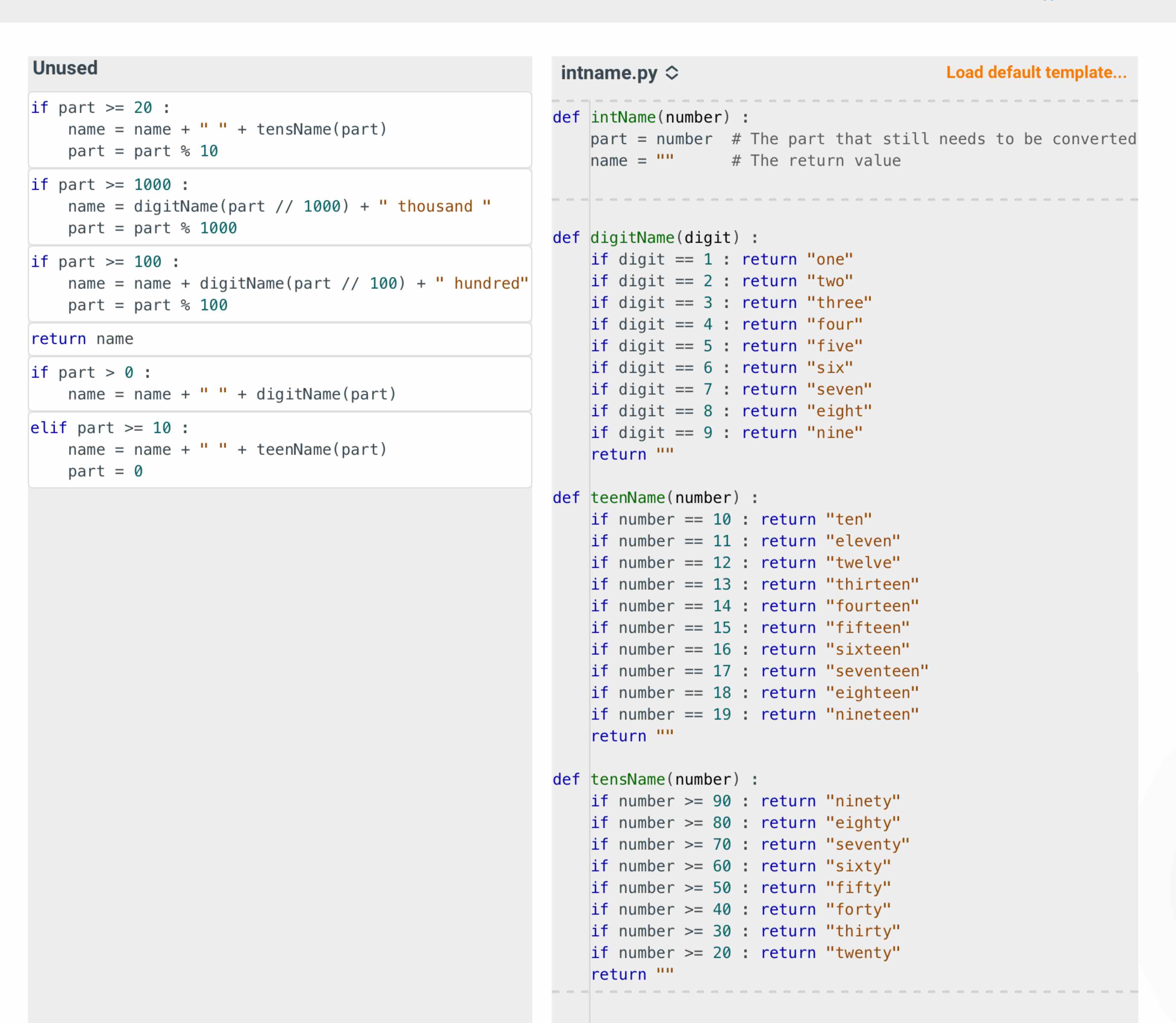
Task: Select the 'return name' code block
Action: (280, 339)
